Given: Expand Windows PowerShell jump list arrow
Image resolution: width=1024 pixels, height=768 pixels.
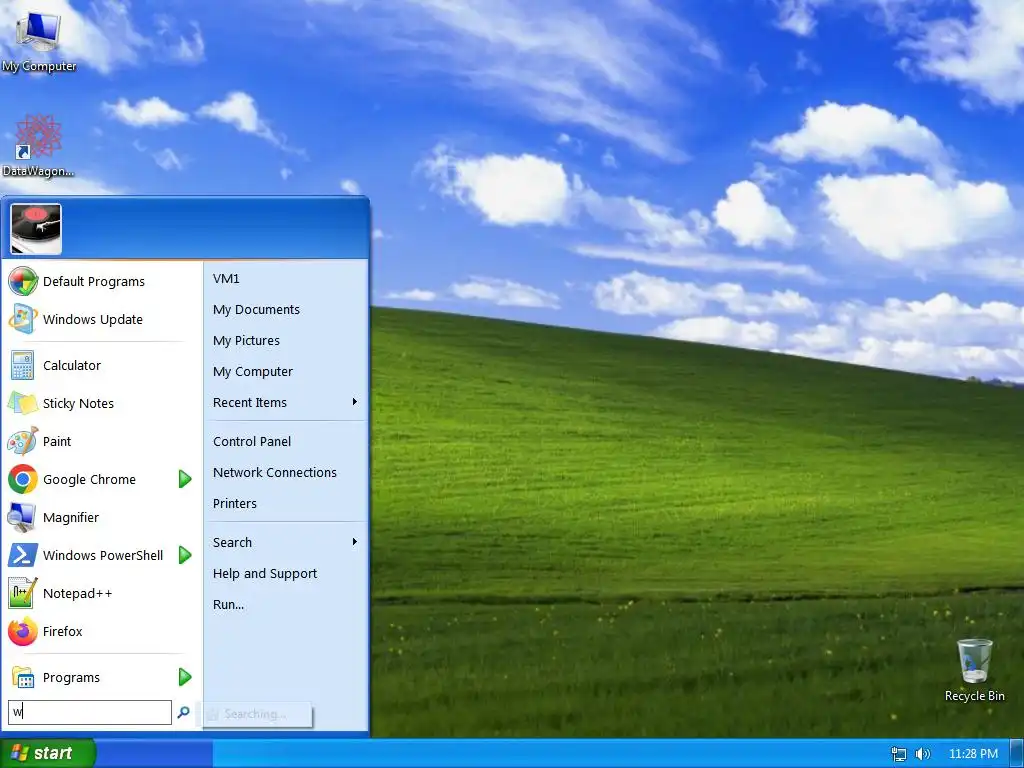Looking at the screenshot, I should 185,555.
